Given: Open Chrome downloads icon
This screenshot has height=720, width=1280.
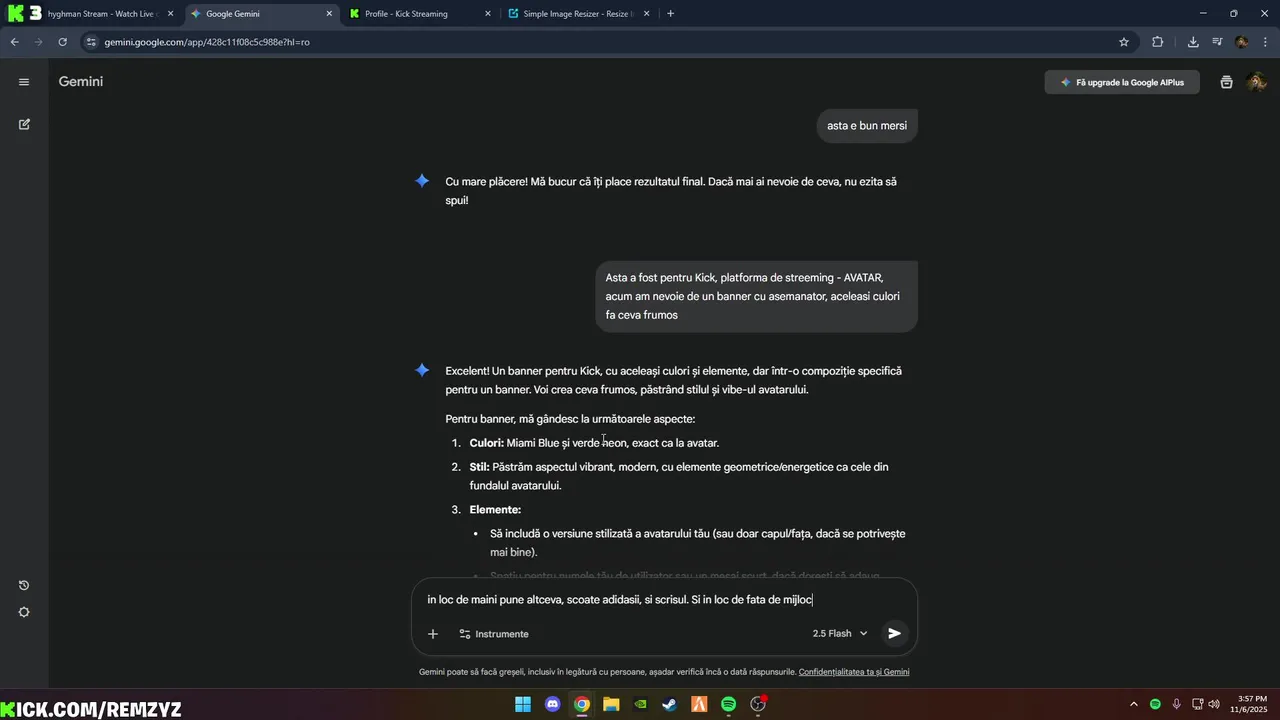Looking at the screenshot, I should tap(1193, 42).
